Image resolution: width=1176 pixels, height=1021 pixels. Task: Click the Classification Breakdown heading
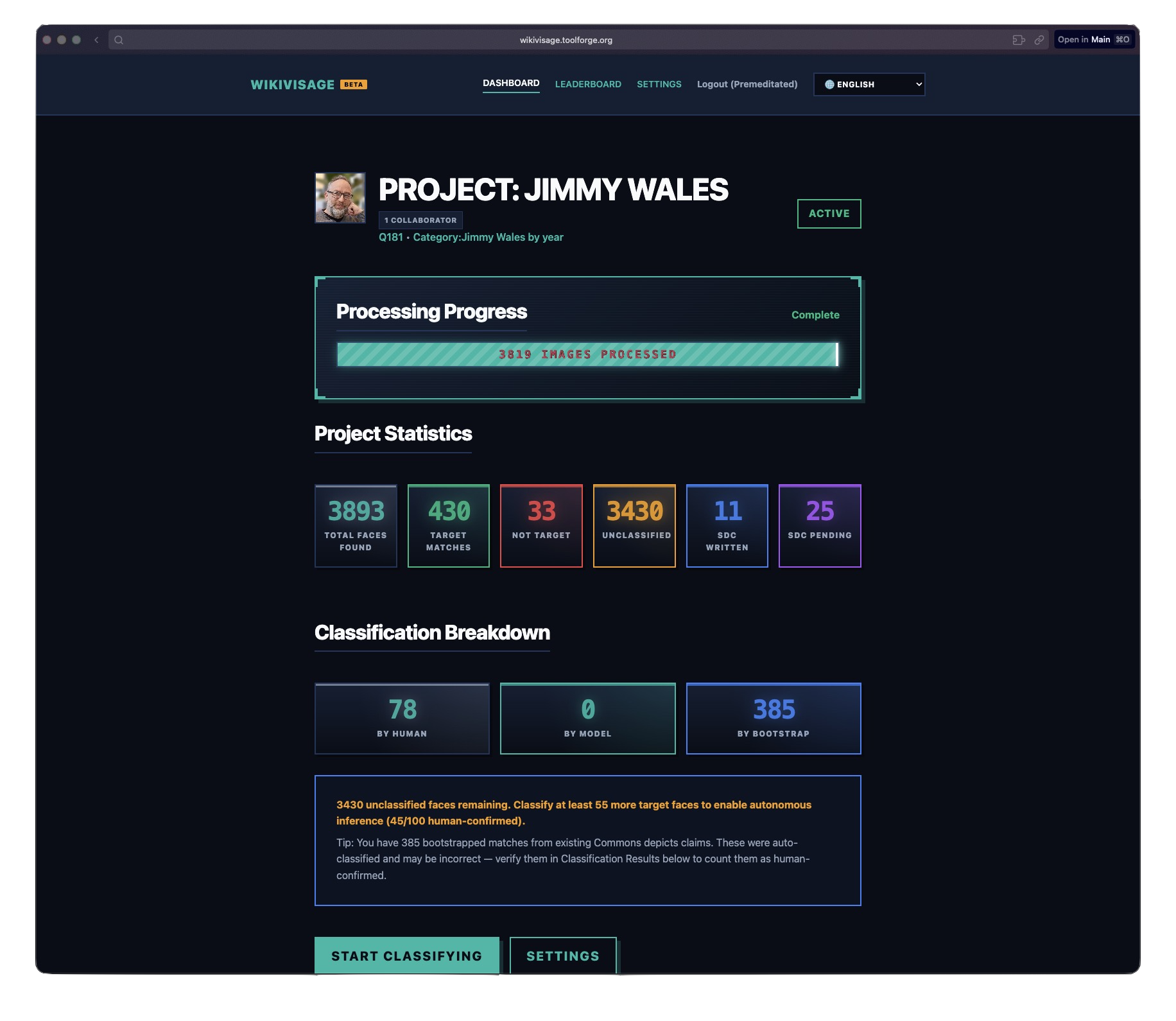[x=432, y=633]
